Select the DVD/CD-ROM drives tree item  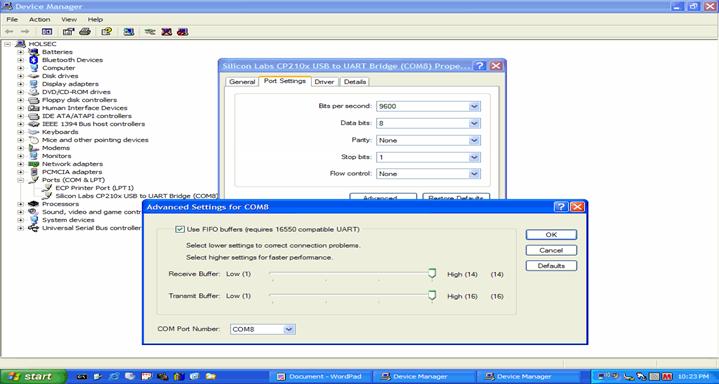coord(76,92)
